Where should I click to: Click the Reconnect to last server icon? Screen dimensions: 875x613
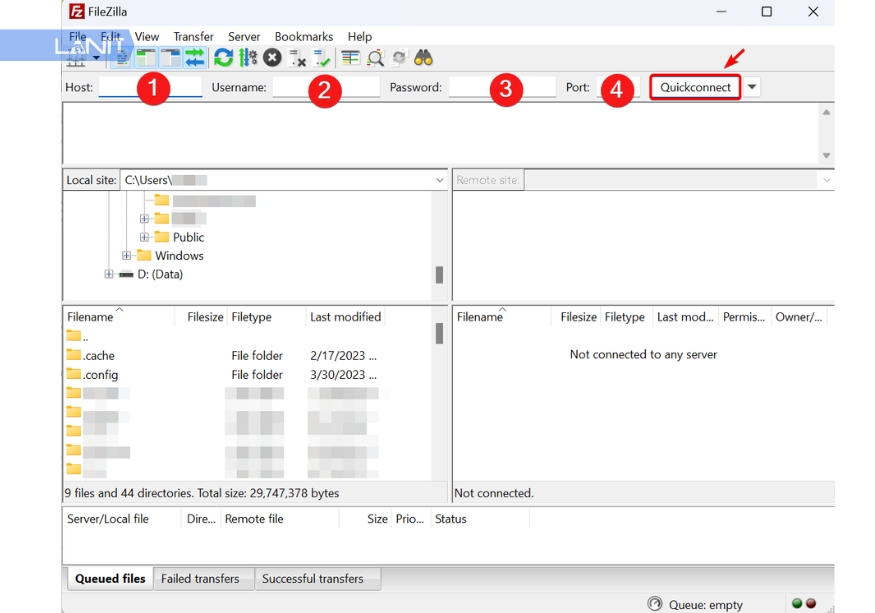[322, 58]
